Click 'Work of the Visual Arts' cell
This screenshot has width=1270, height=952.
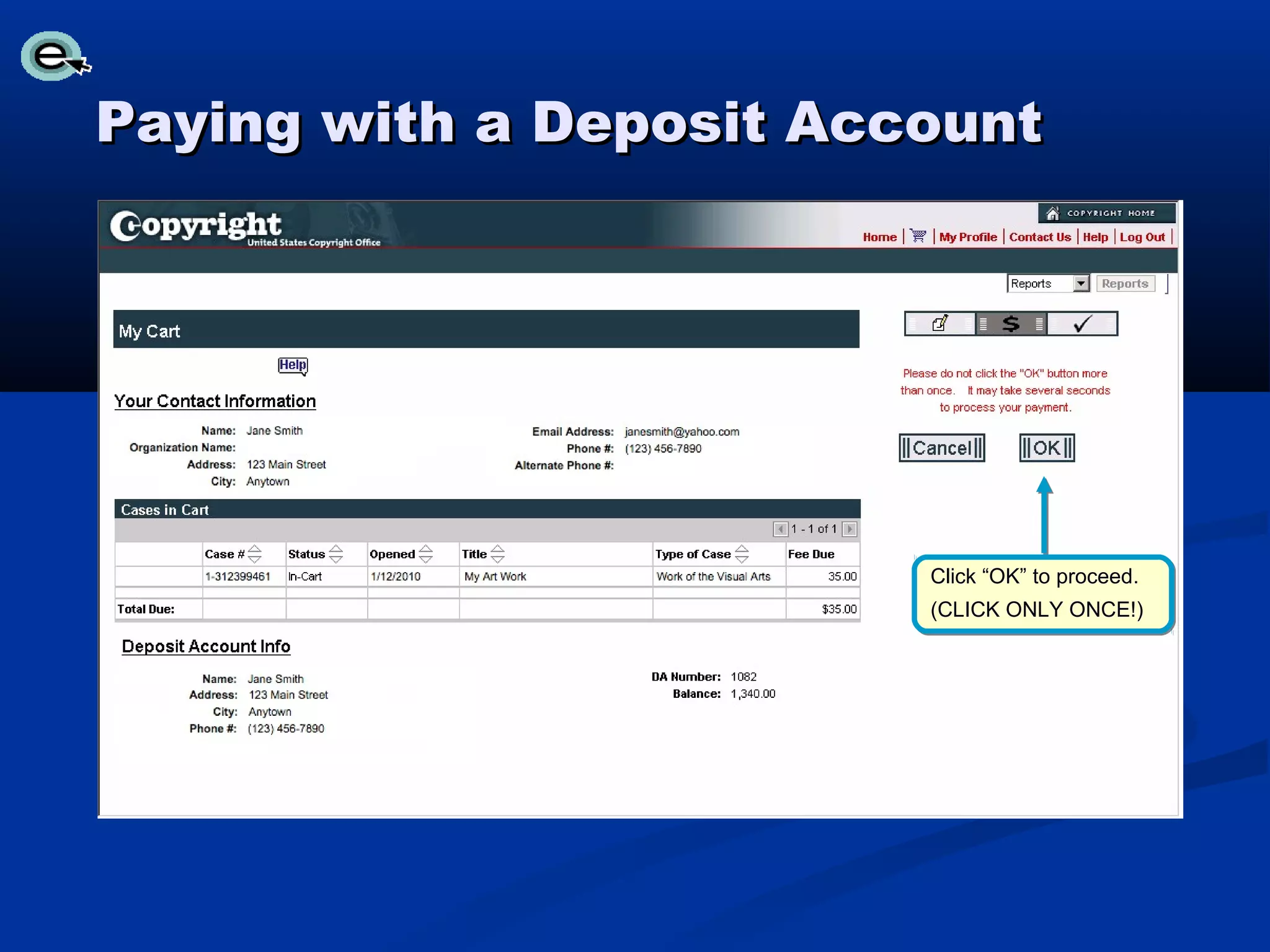click(713, 576)
